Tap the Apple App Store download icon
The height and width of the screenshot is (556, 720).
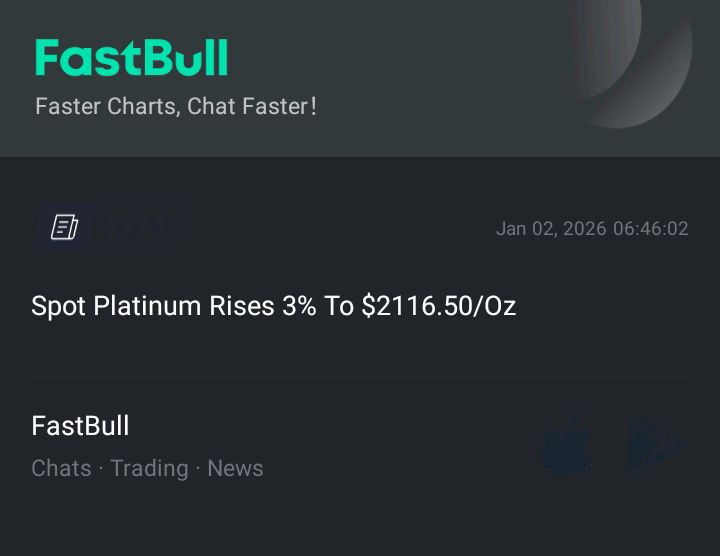[x=567, y=445]
